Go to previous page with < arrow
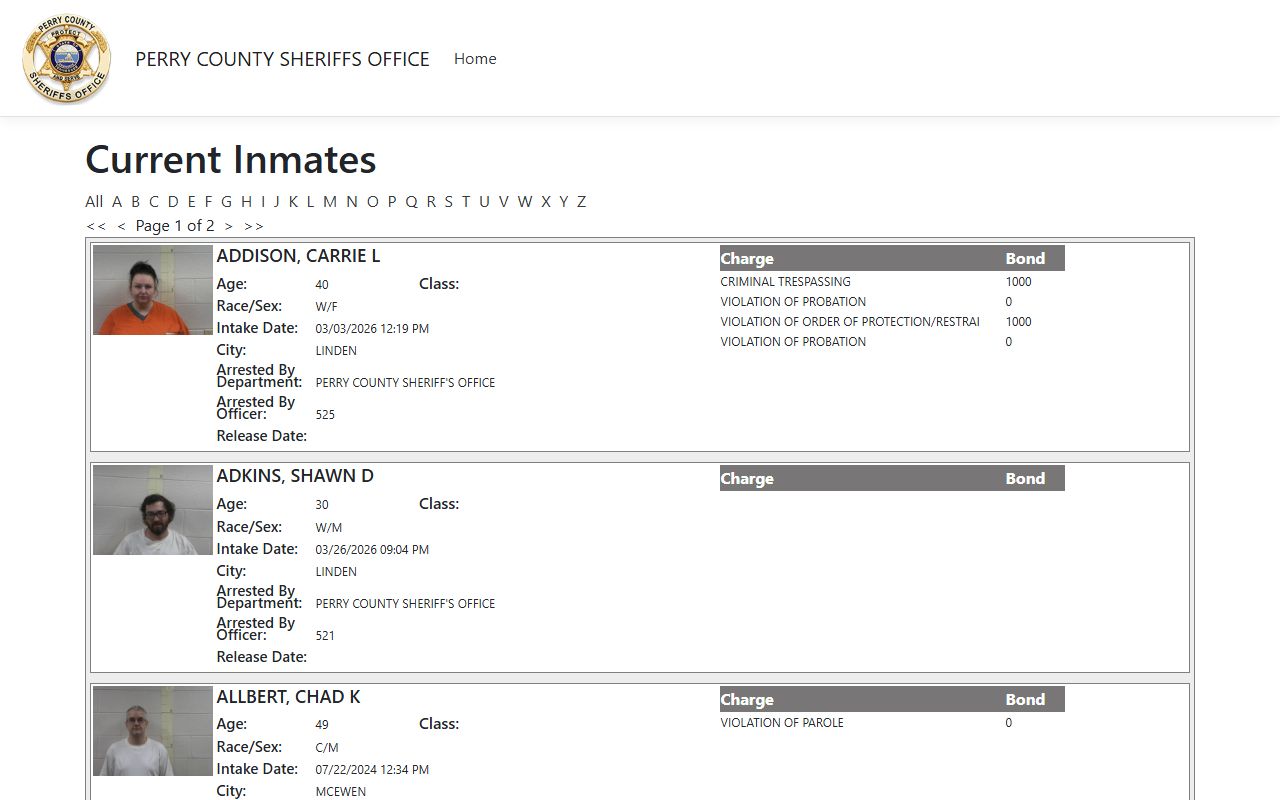Image resolution: width=1280 pixels, height=800 pixels. point(121,226)
